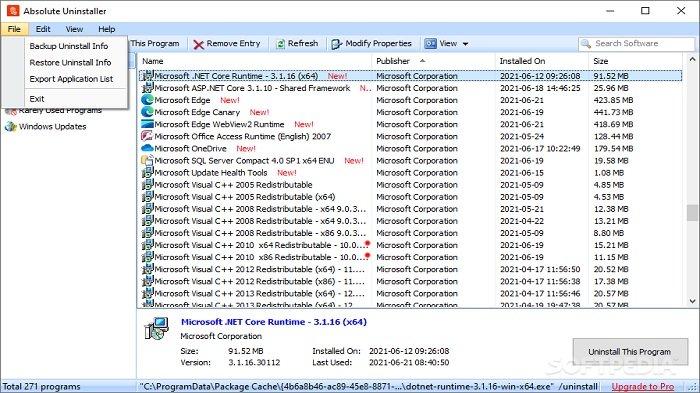Screen dimensions: 700x393
Task: Click the Office Access Runtime row icon
Action: pos(147,136)
